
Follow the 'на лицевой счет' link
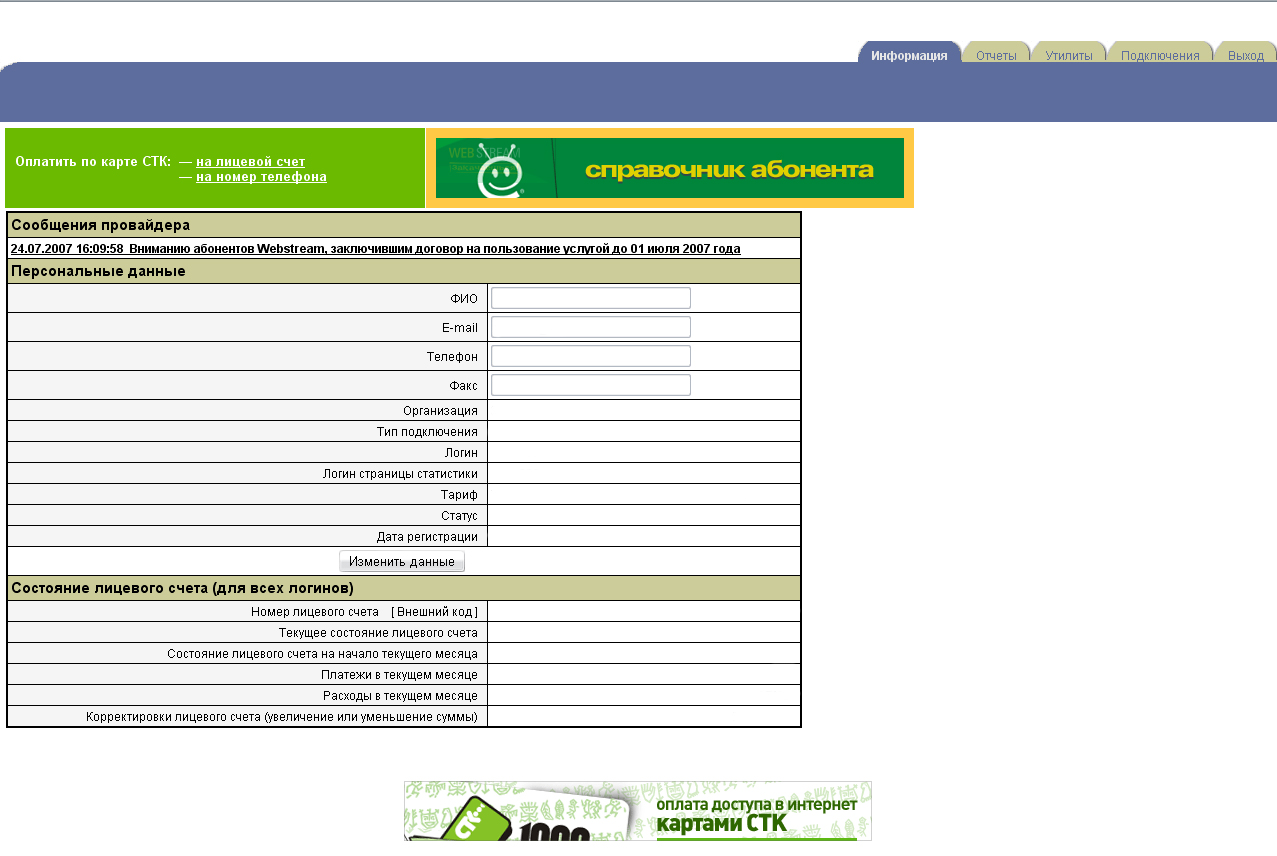pos(250,162)
